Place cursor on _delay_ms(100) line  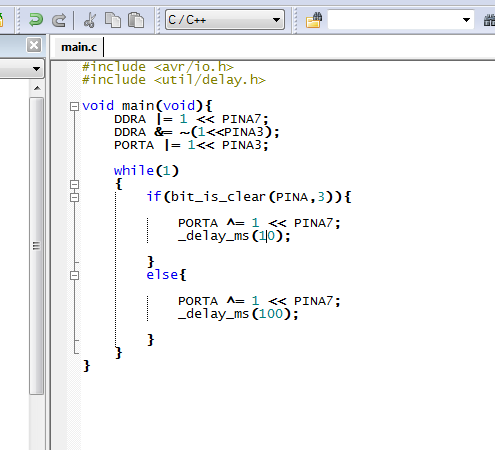pyautogui.click(x=238, y=314)
